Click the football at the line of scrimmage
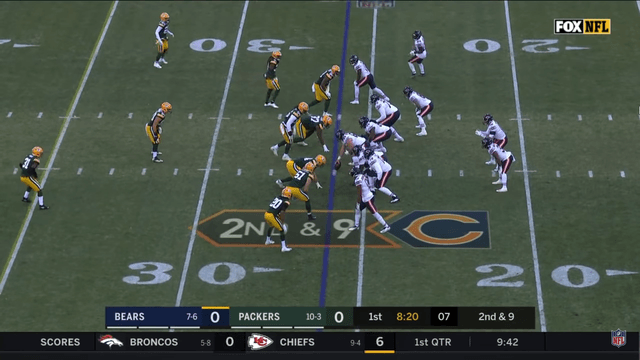640x360 pixels. point(338,164)
